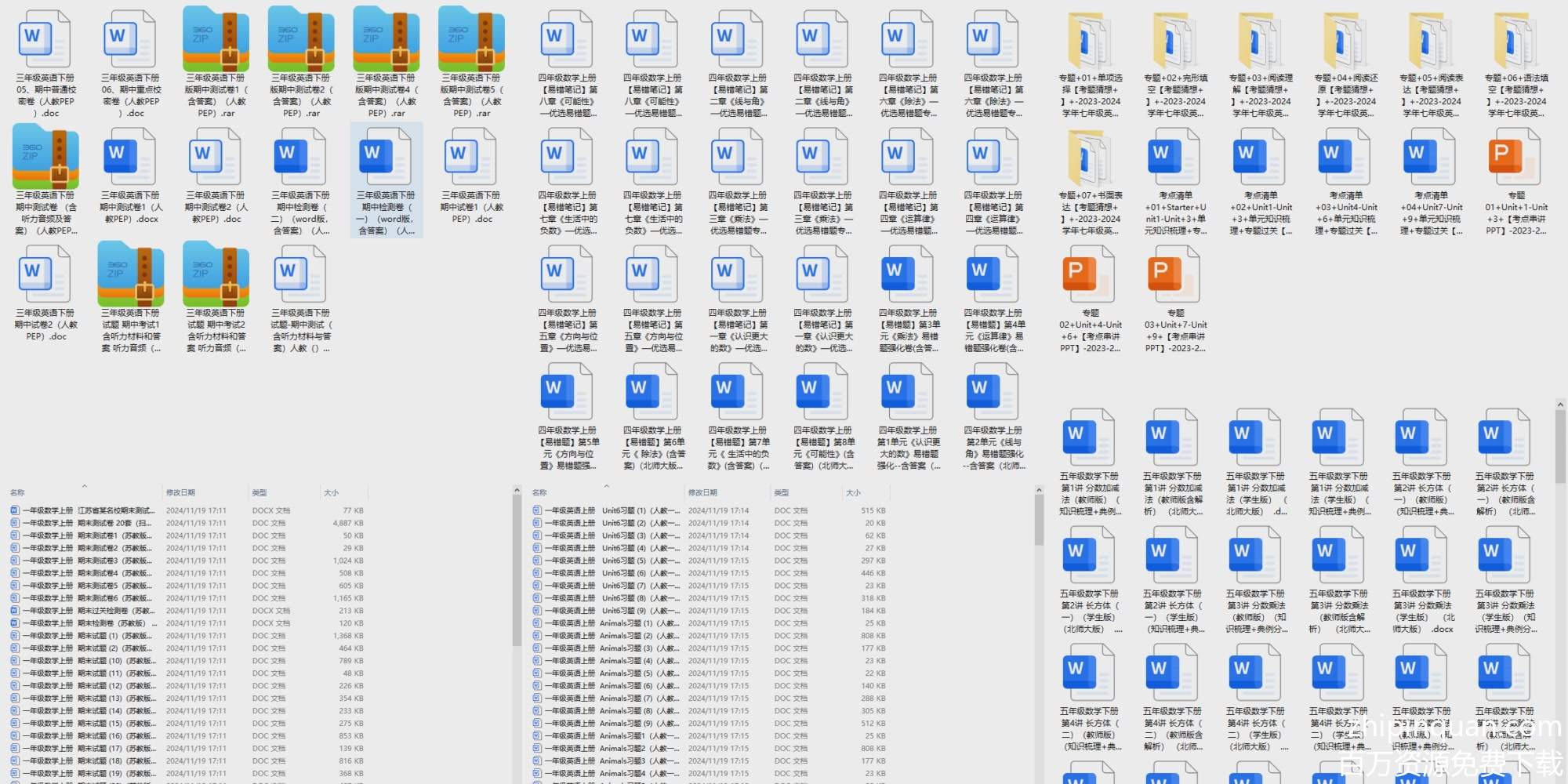Select PowerPoint file 专题 03+Unit+7-Unit+9
This screenshot has width=1568, height=784.
[1175, 276]
